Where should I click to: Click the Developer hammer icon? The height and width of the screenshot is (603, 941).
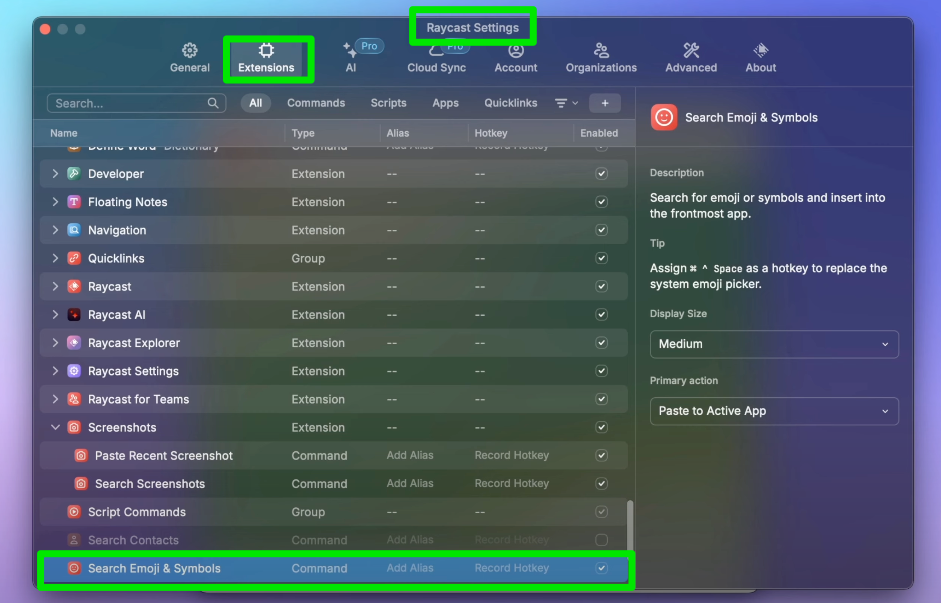click(x=74, y=173)
